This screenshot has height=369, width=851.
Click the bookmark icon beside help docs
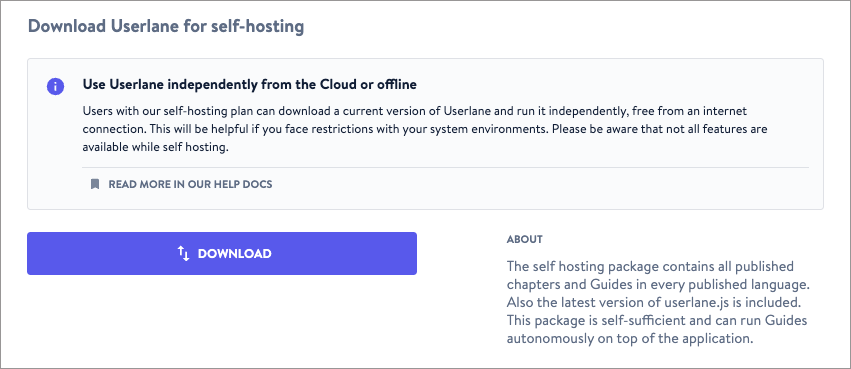coord(95,184)
